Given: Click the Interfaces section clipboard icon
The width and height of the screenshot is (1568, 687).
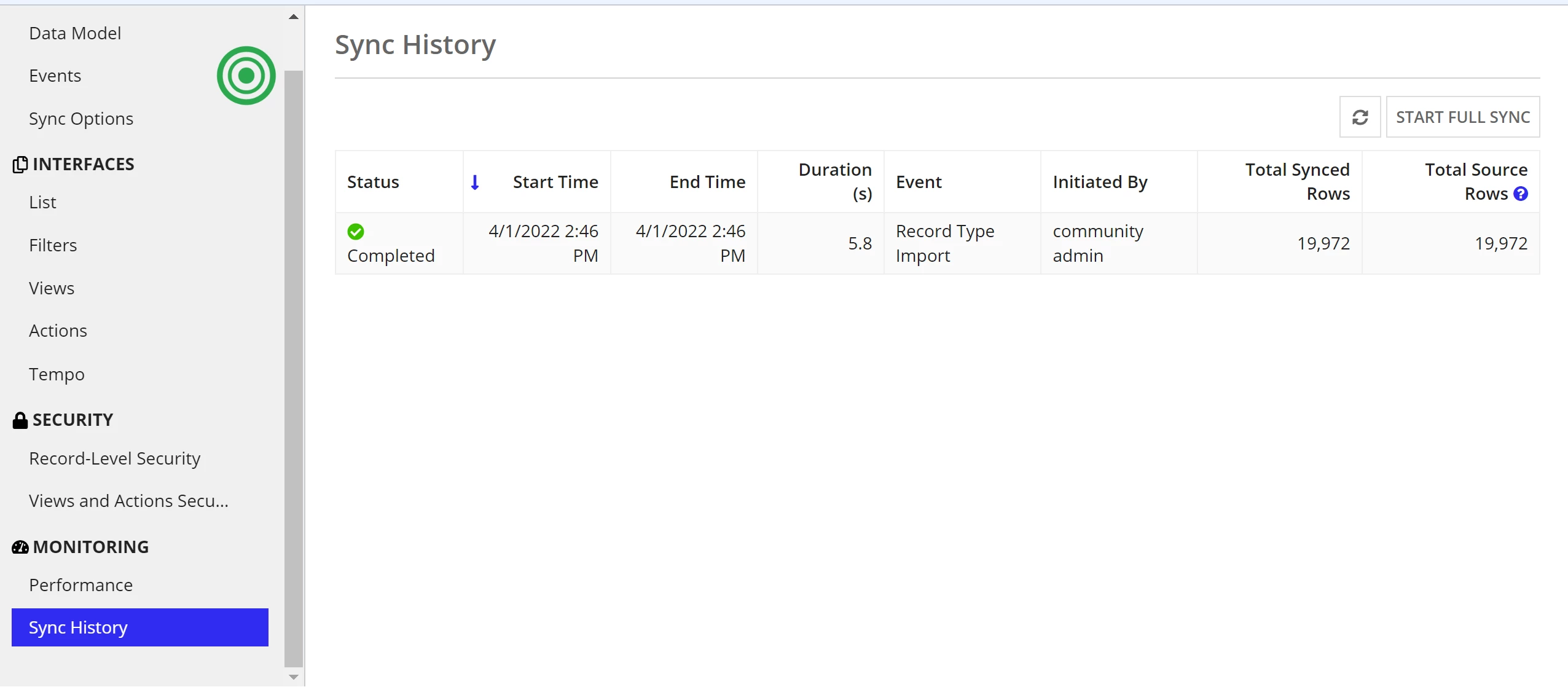Looking at the screenshot, I should coord(20,165).
